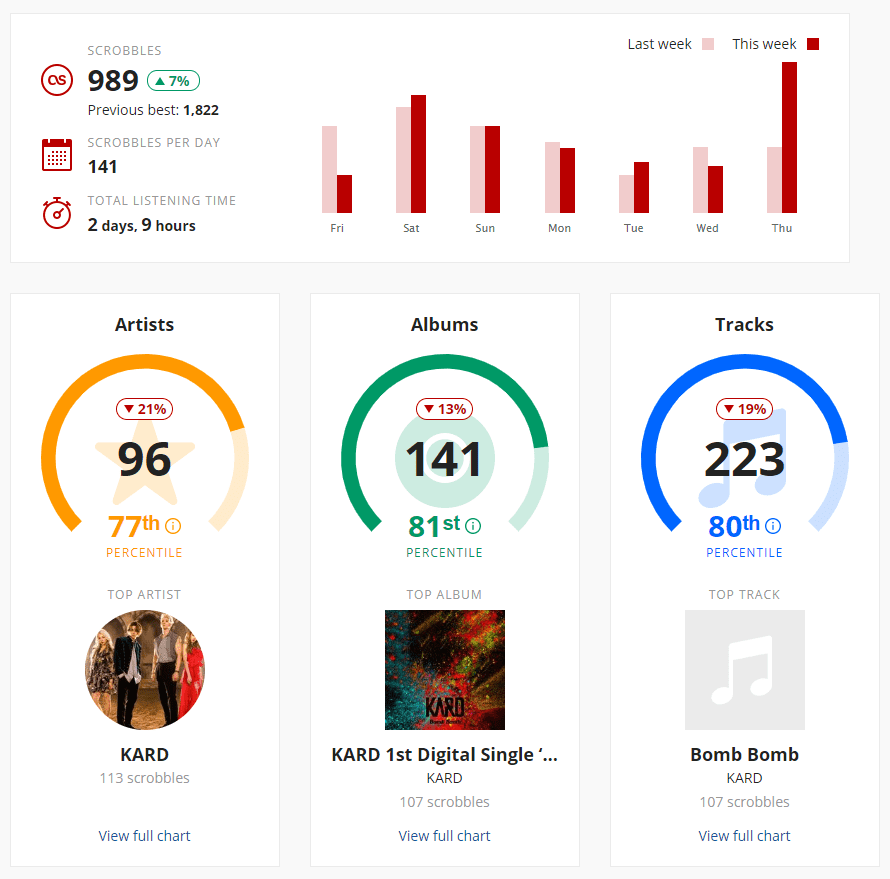Click Thursday's this-week dark red bar
Image resolution: width=890 pixels, height=879 pixels.
pyautogui.click(x=789, y=137)
